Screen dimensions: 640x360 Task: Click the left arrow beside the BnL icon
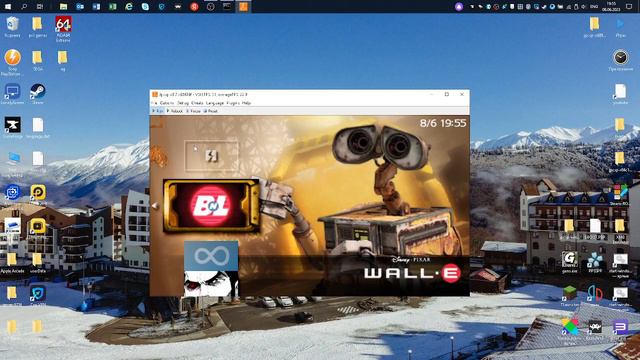point(155,206)
